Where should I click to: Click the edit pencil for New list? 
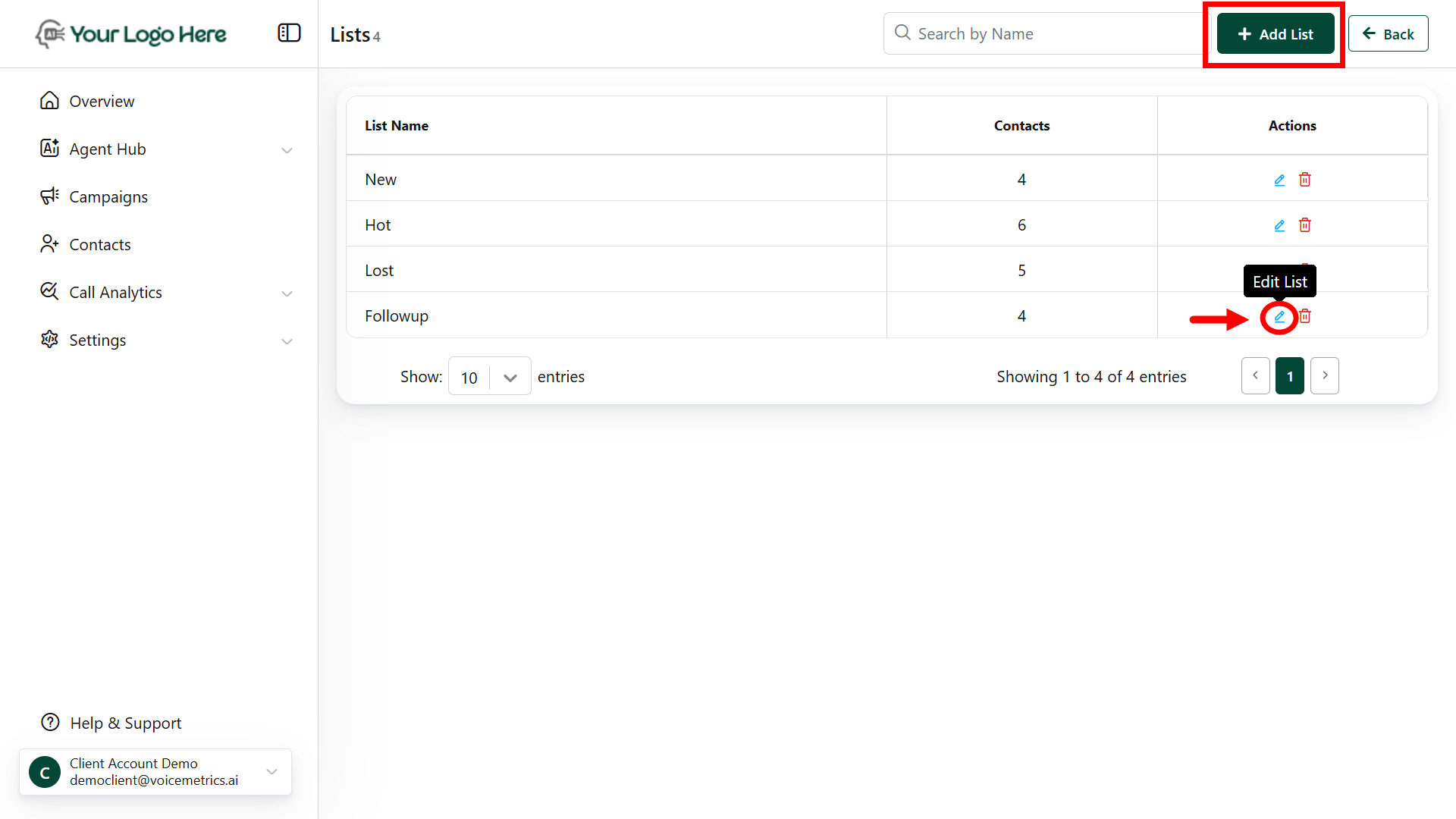coord(1279,180)
